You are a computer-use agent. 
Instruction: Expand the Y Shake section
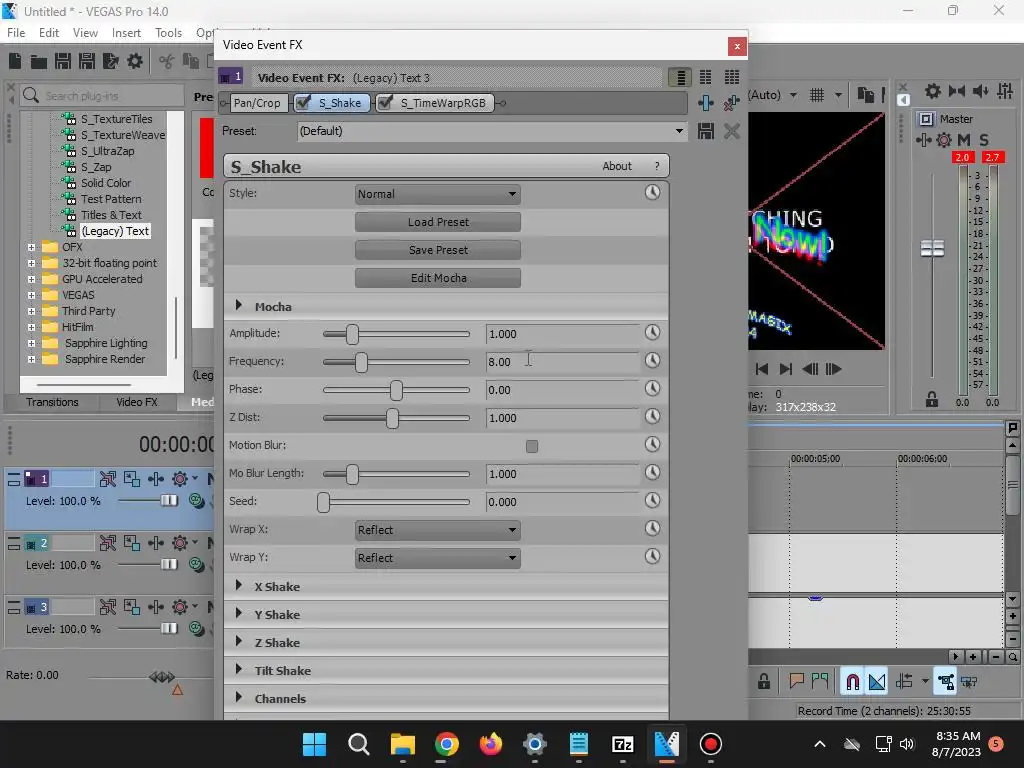point(238,614)
